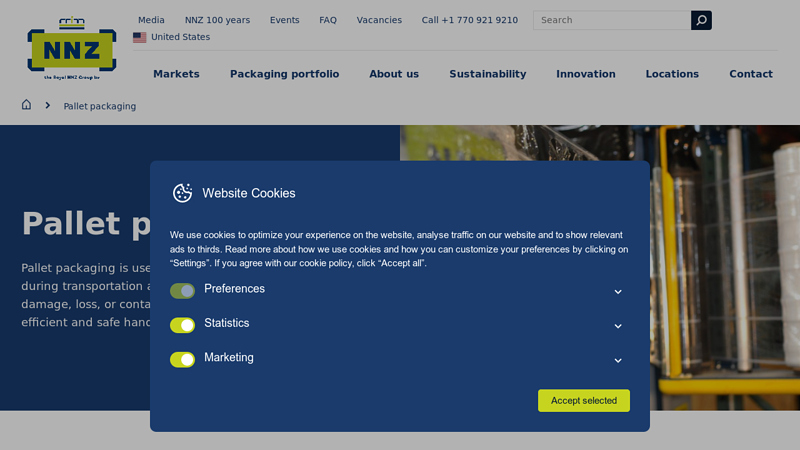Open the Contact menu item
The width and height of the screenshot is (800, 450).
coord(750,74)
